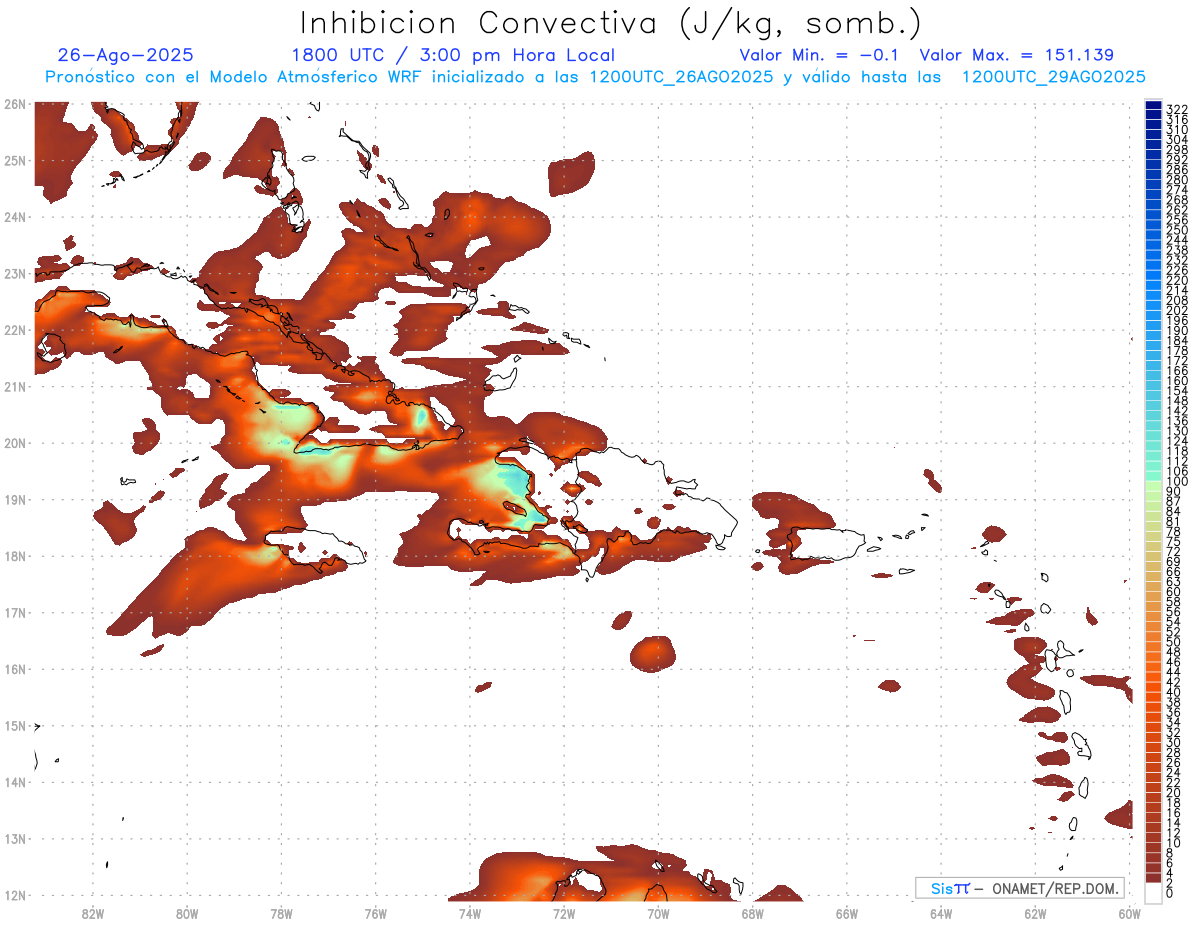Click the white 0 swatch on color scale
1200x927 pixels.
pos(1154,892)
